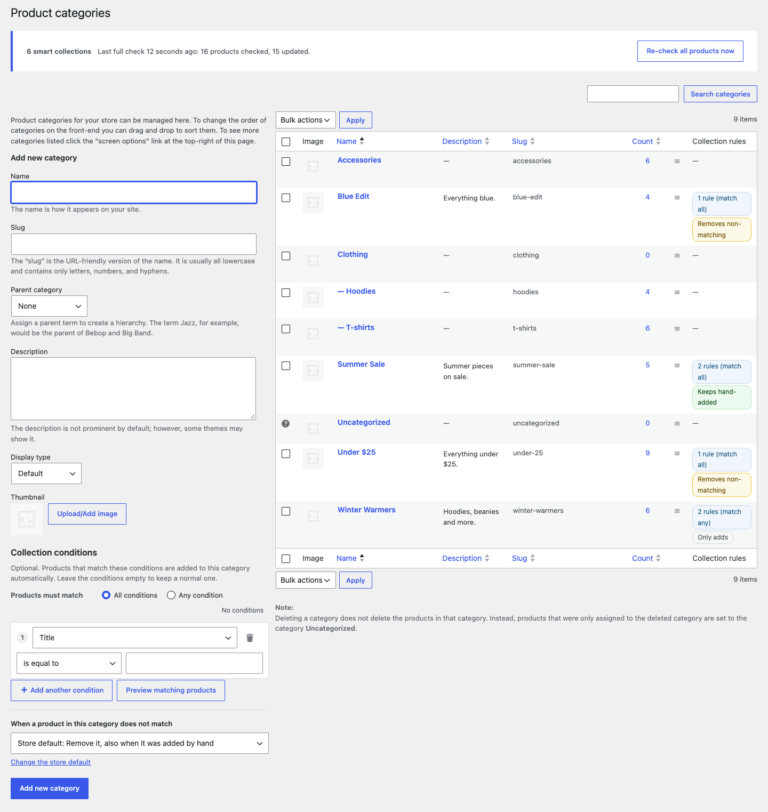Sort by Description in table header
The image size is (768, 812).
[466, 141]
